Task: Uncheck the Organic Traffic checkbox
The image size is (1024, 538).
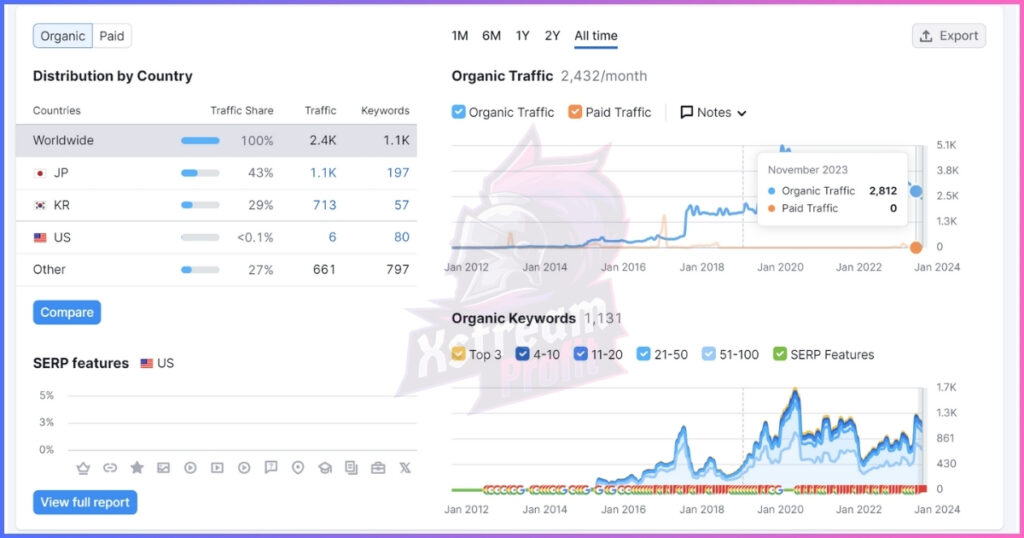Action: (459, 112)
